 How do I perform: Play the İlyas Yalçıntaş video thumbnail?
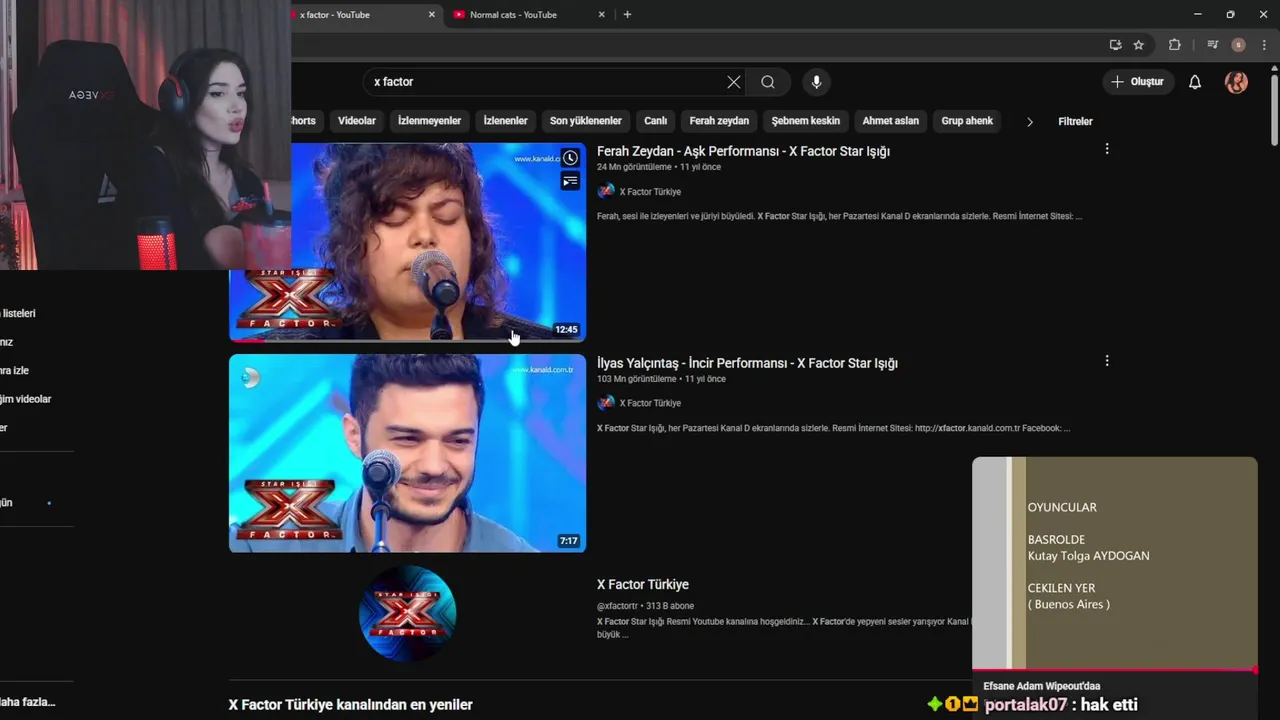point(407,452)
